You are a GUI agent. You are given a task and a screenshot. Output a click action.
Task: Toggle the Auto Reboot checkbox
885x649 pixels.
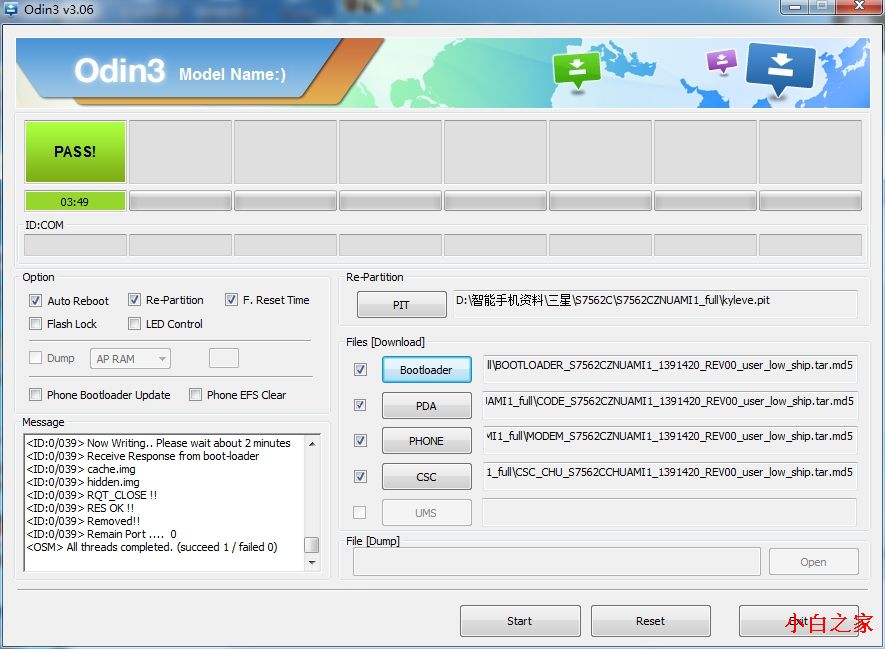(36, 300)
